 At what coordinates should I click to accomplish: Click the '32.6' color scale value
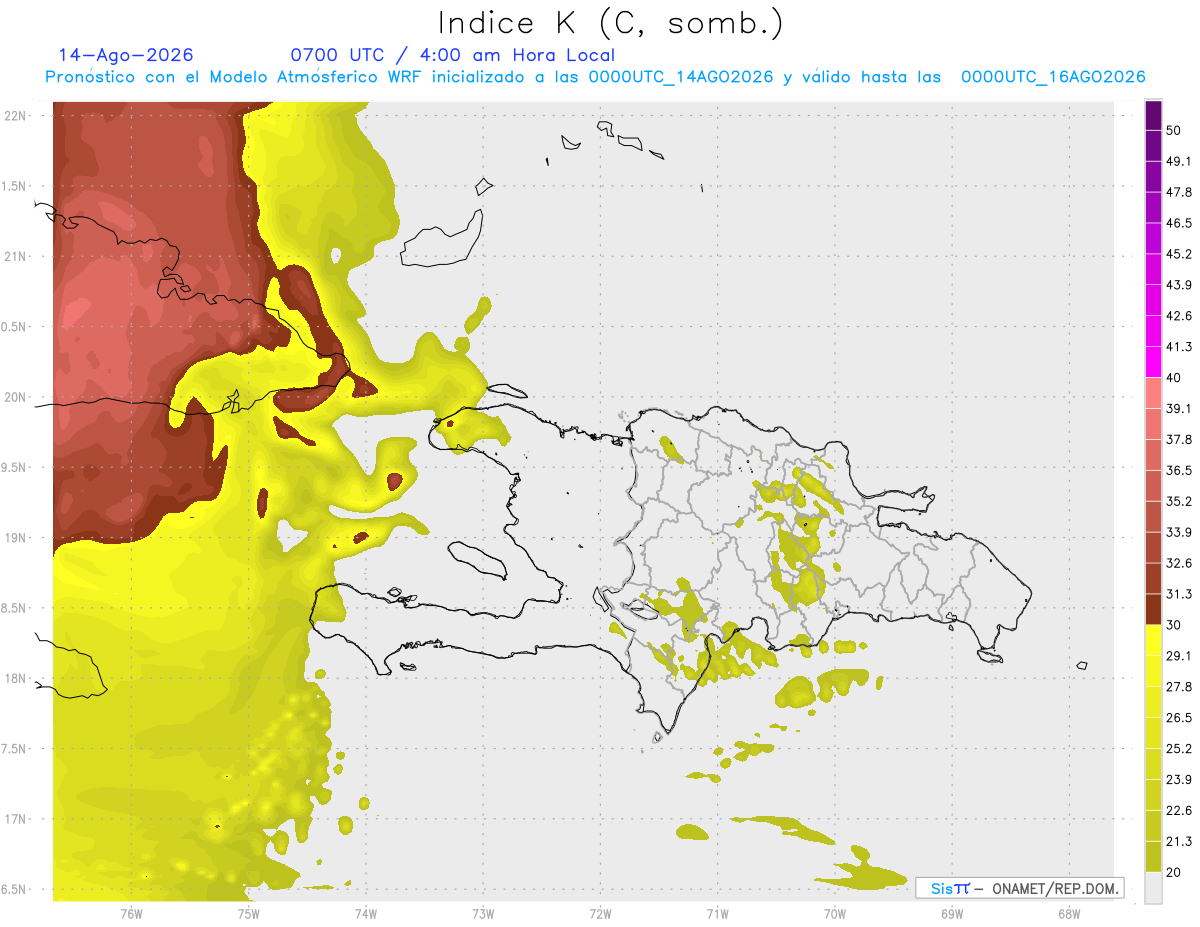pyautogui.click(x=1179, y=563)
